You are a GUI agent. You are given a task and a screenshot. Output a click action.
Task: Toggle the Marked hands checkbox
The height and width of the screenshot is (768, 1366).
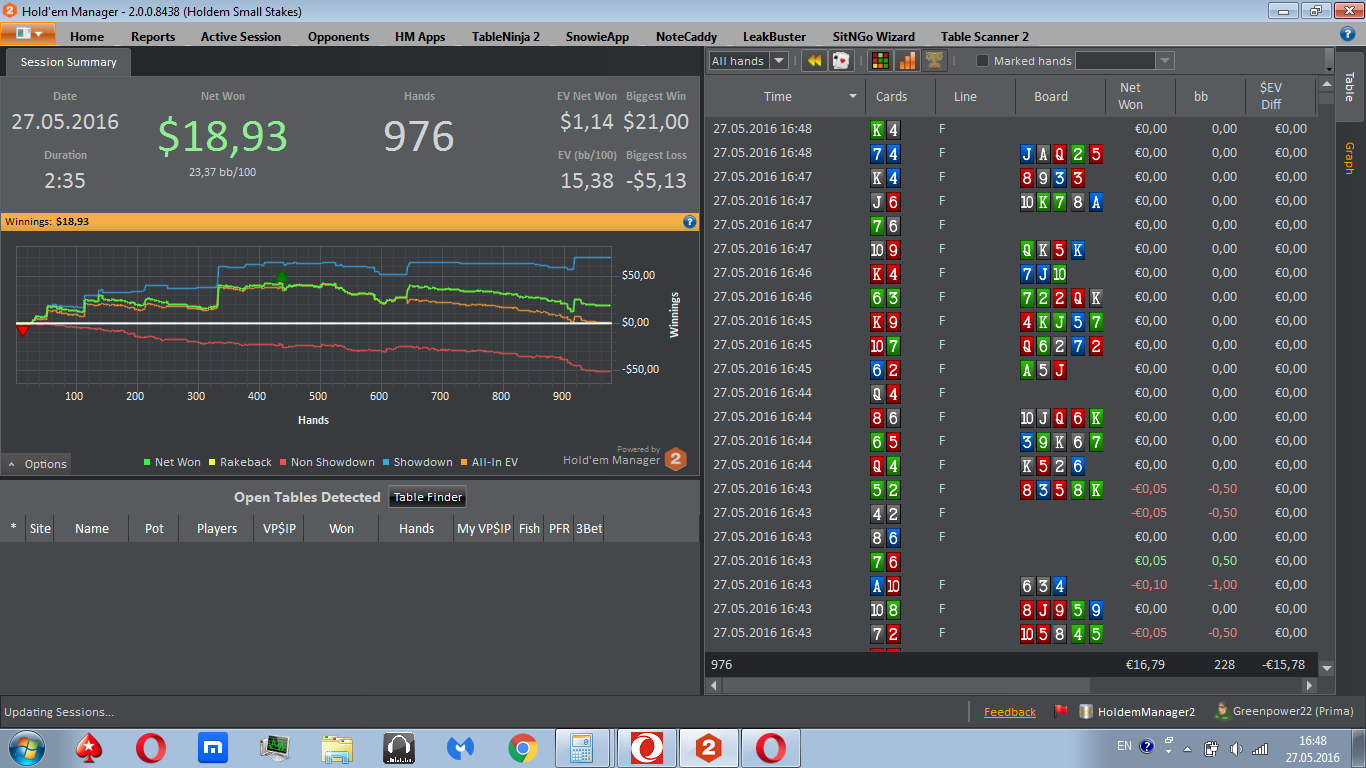[982, 61]
